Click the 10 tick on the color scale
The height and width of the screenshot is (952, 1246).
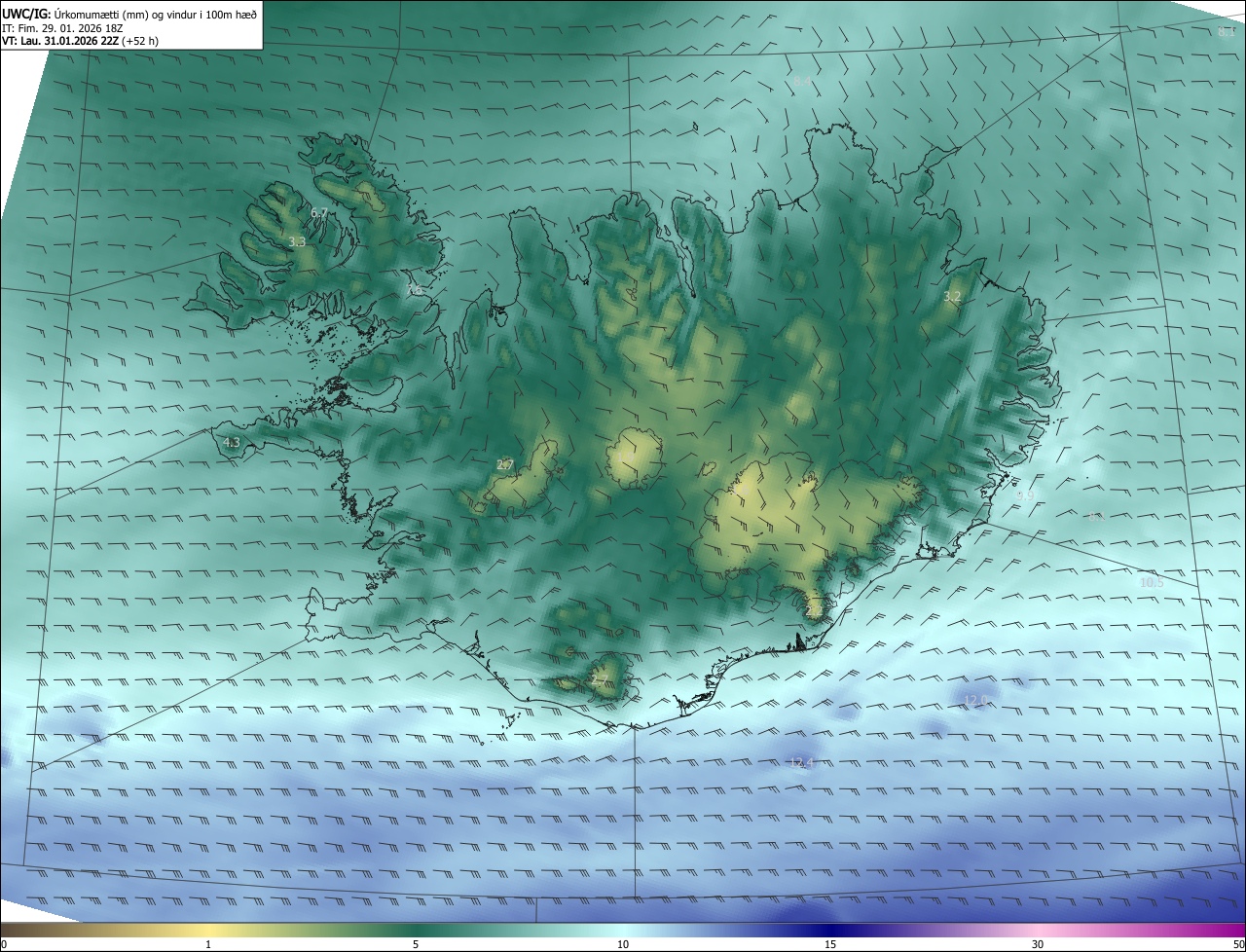pos(623,944)
